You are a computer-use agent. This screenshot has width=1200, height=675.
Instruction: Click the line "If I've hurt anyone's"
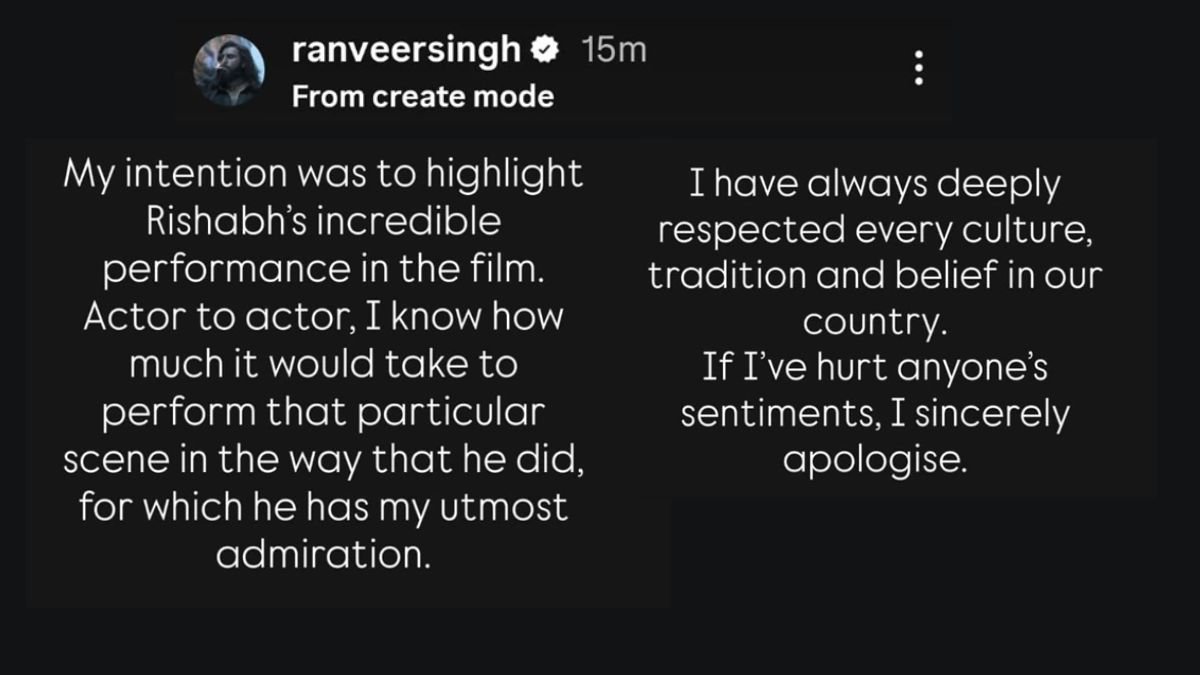point(874,370)
